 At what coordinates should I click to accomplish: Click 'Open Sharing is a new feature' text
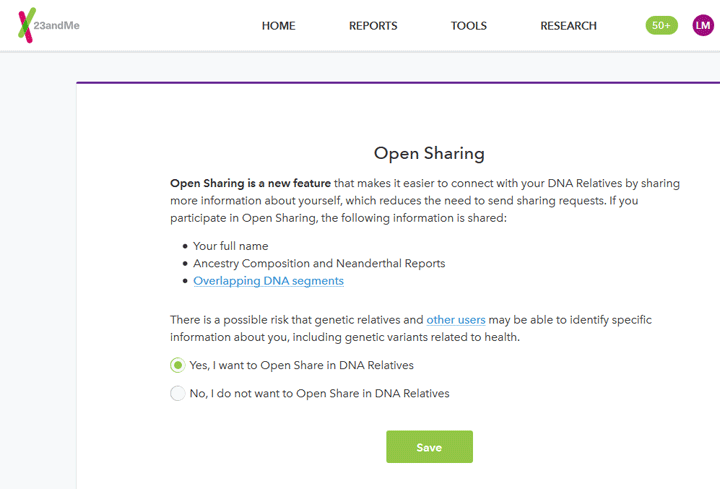pos(250,183)
